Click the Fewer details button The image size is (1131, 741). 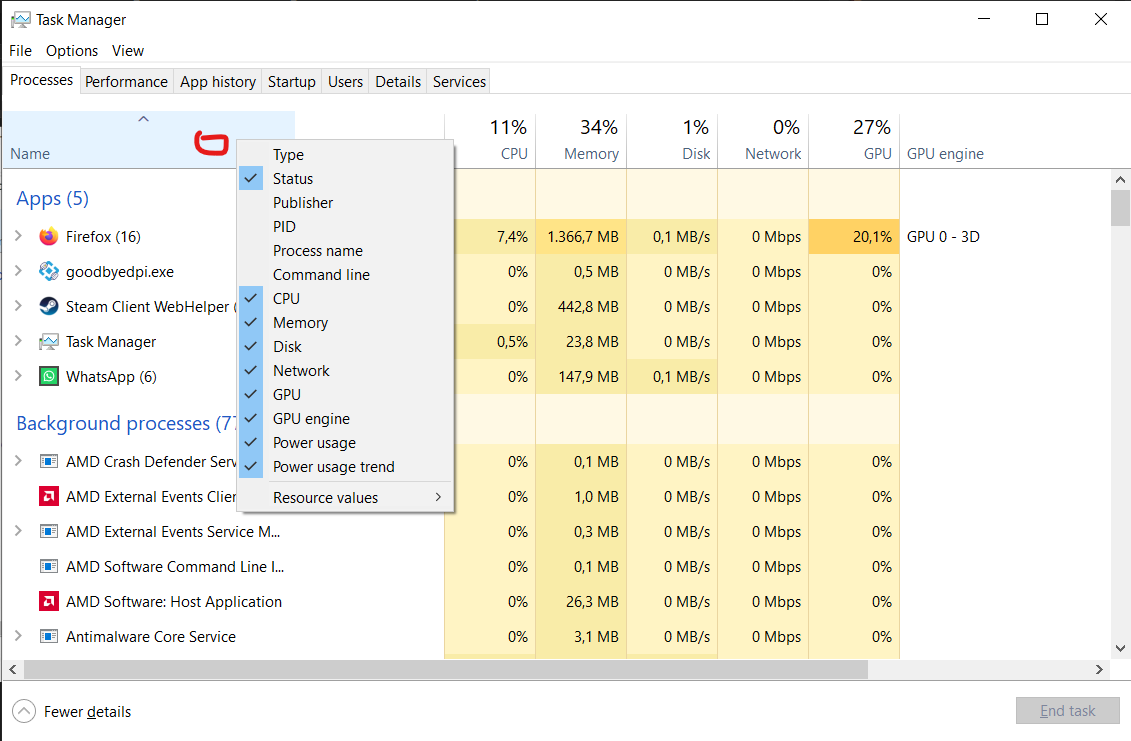coord(73,712)
